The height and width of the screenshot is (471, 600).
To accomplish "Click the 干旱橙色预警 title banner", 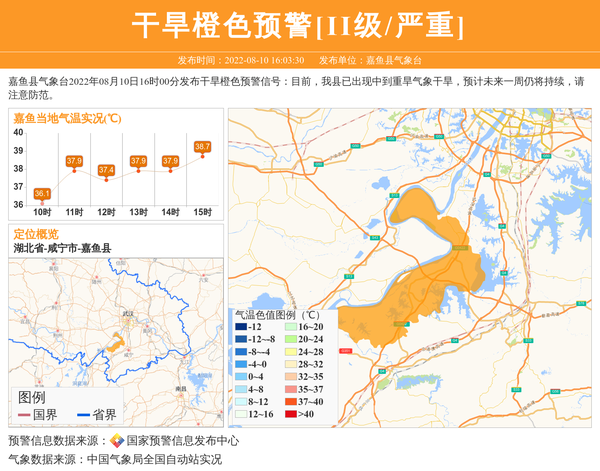I will (299, 26).
